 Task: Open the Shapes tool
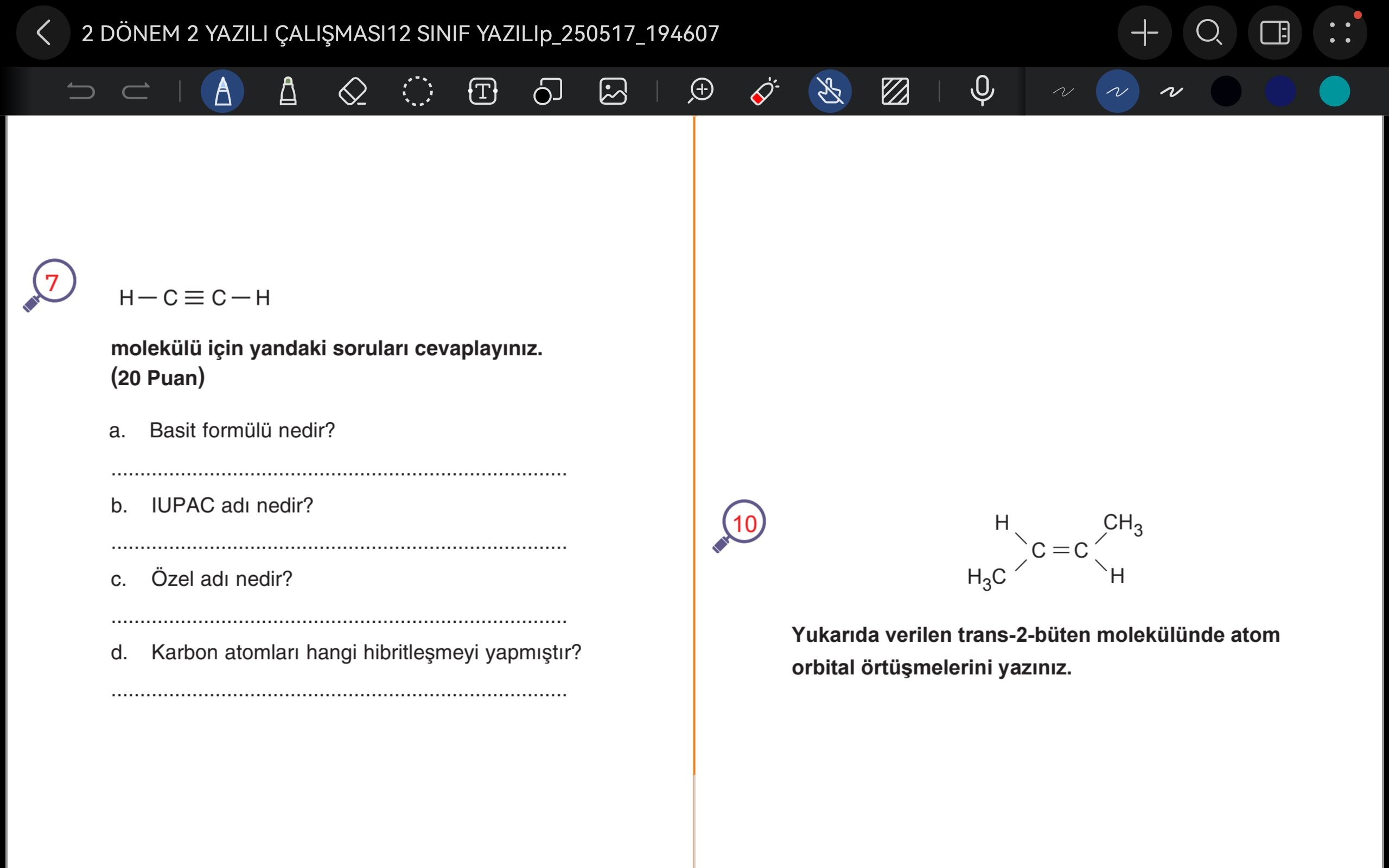coord(547,91)
